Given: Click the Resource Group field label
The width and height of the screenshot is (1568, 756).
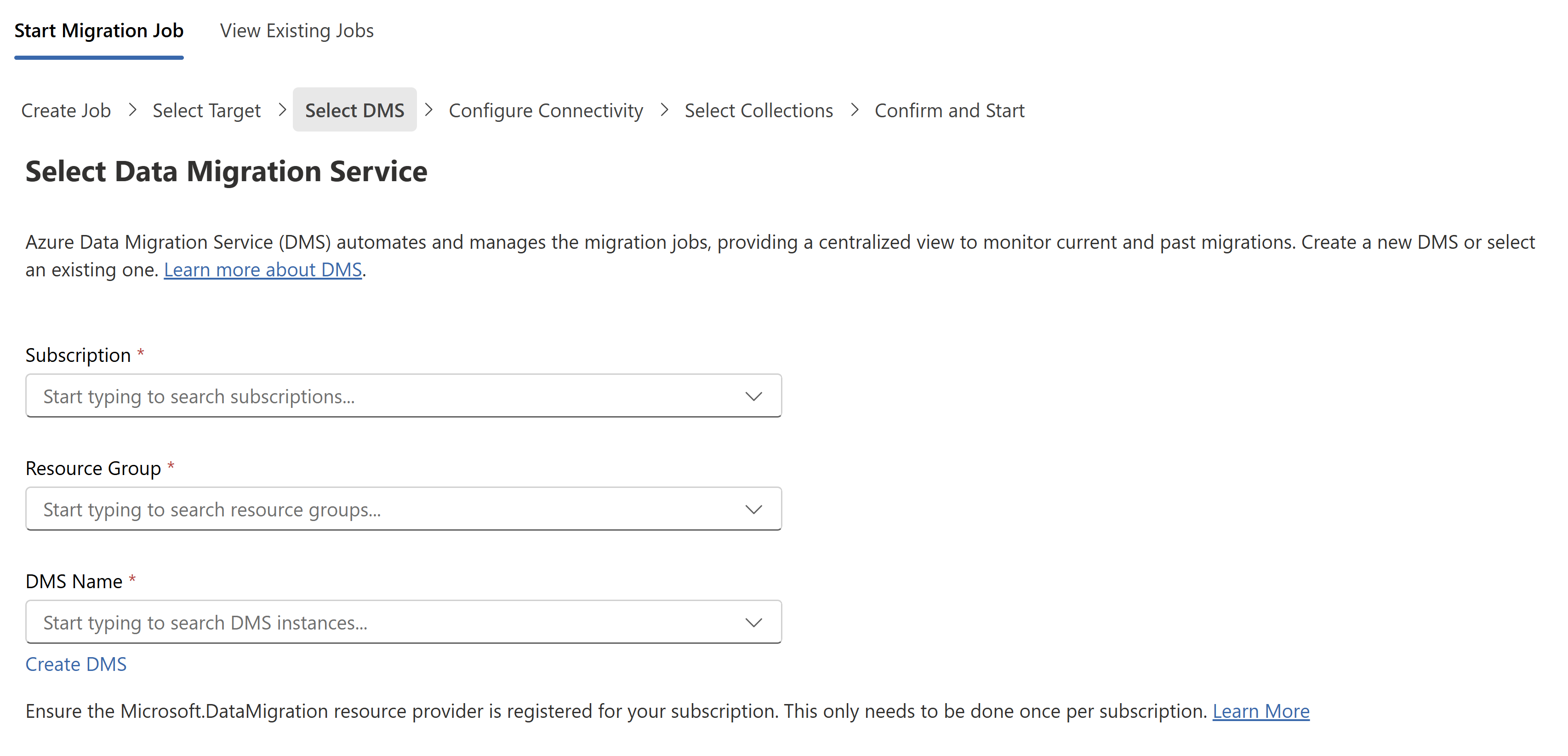Looking at the screenshot, I should tap(93, 468).
